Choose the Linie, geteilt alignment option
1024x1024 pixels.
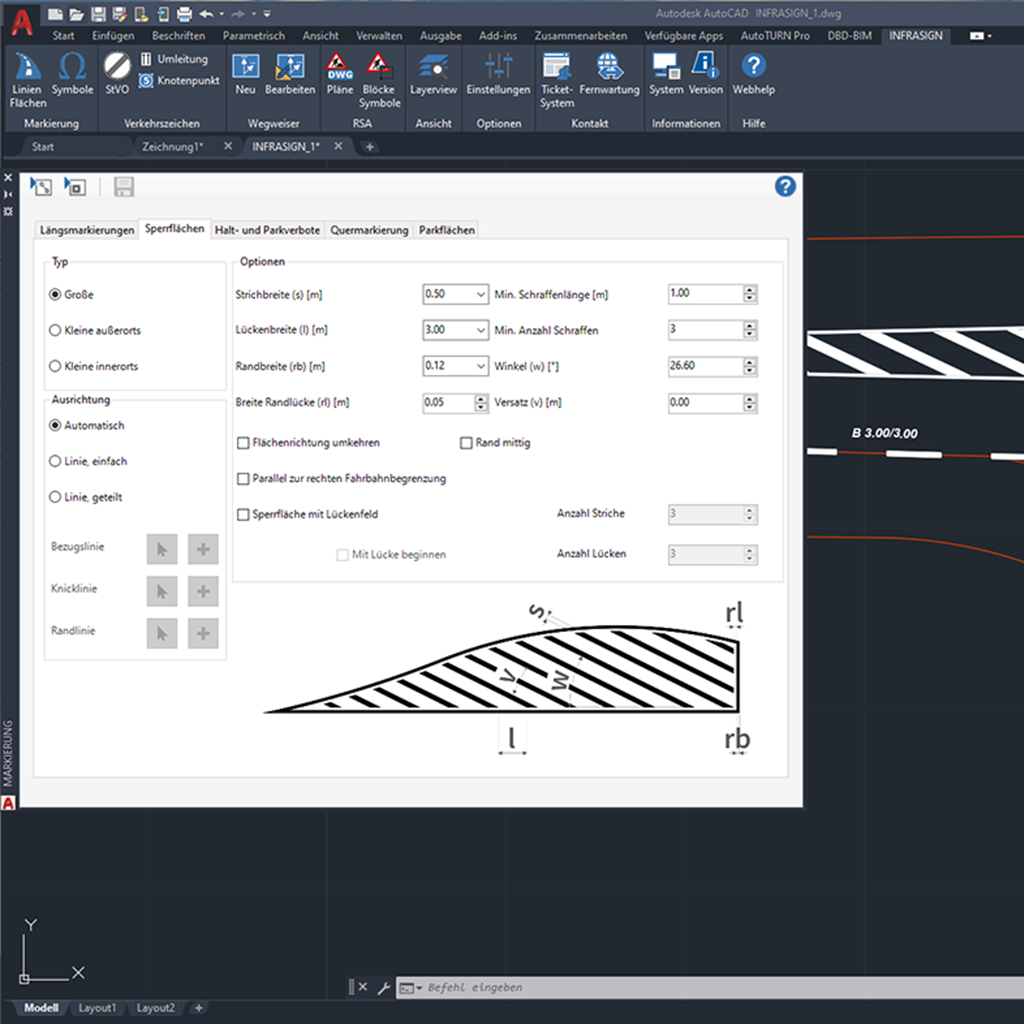55,497
